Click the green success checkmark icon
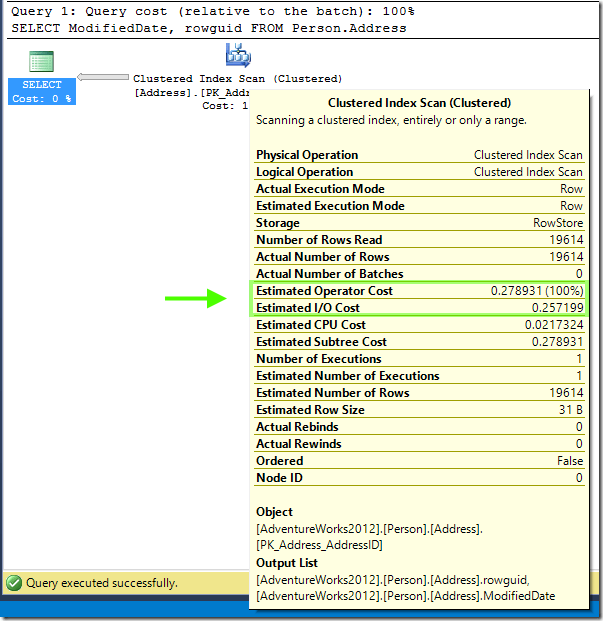The height and width of the screenshot is (621, 603). click(x=14, y=582)
